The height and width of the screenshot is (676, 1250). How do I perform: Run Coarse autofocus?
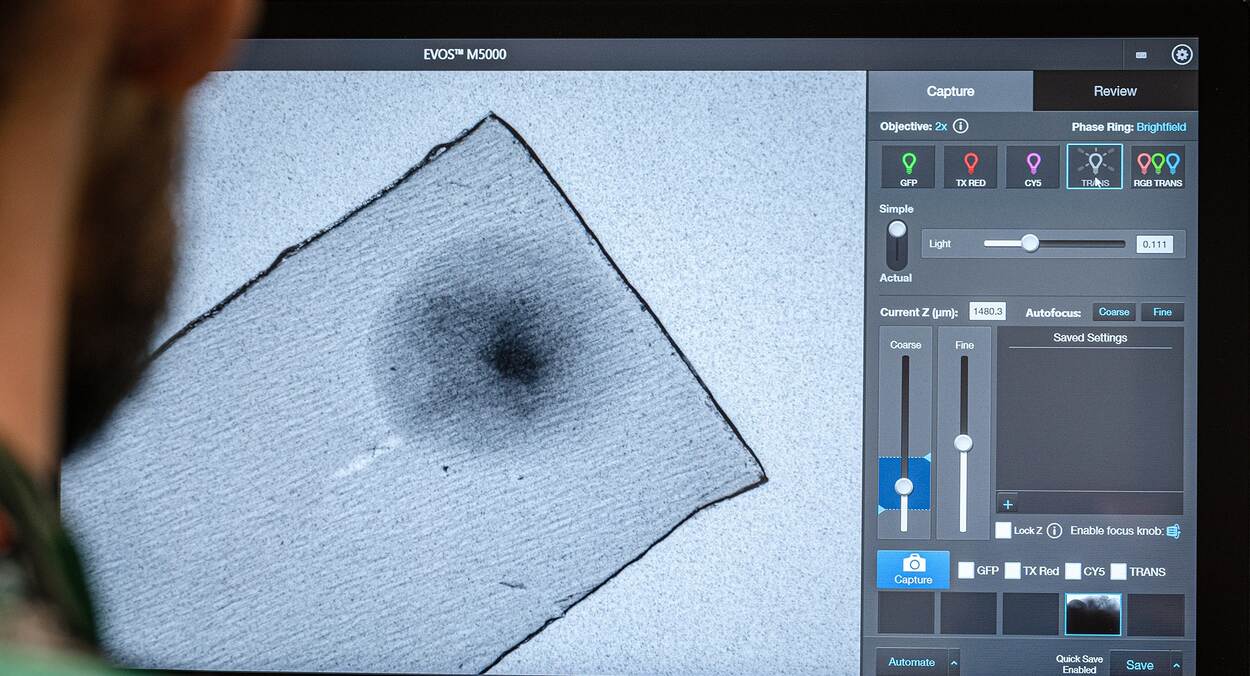pyautogui.click(x=1114, y=312)
